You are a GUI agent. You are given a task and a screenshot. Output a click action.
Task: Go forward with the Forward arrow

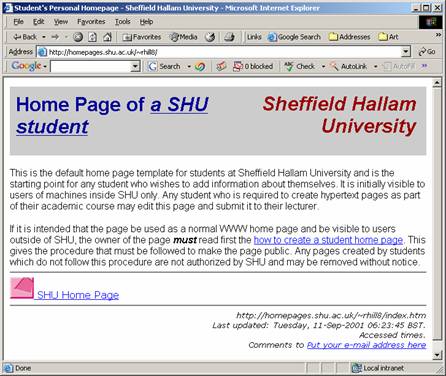point(55,37)
